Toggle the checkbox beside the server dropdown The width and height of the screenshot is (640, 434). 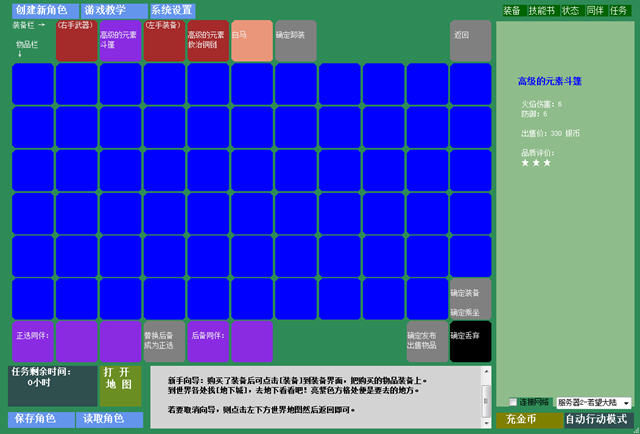point(513,402)
